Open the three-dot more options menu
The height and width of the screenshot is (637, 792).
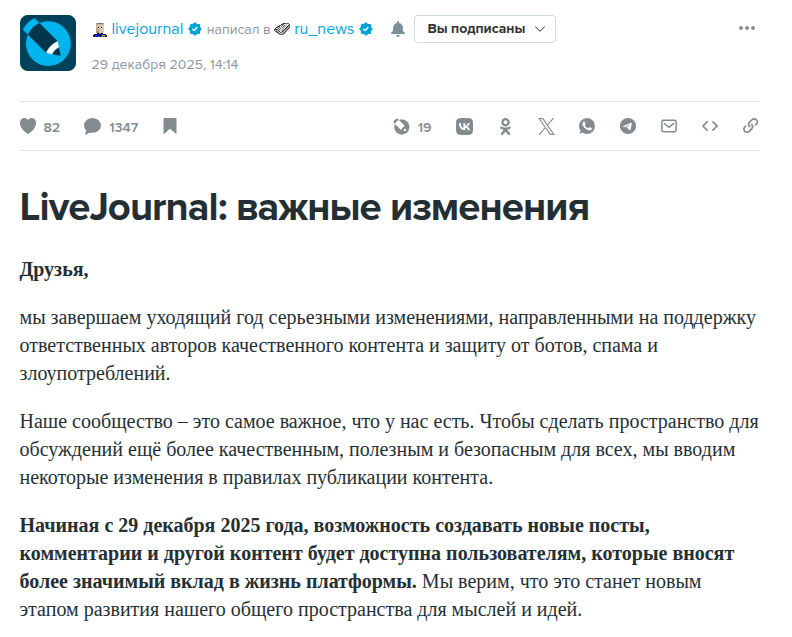(x=747, y=28)
